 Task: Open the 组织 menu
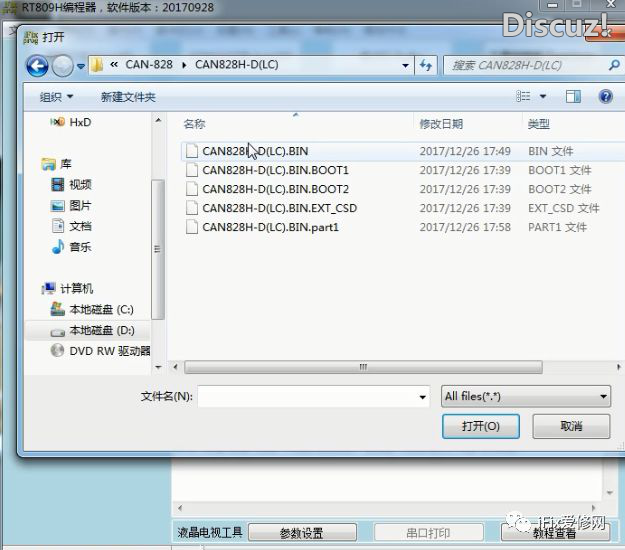[56, 97]
